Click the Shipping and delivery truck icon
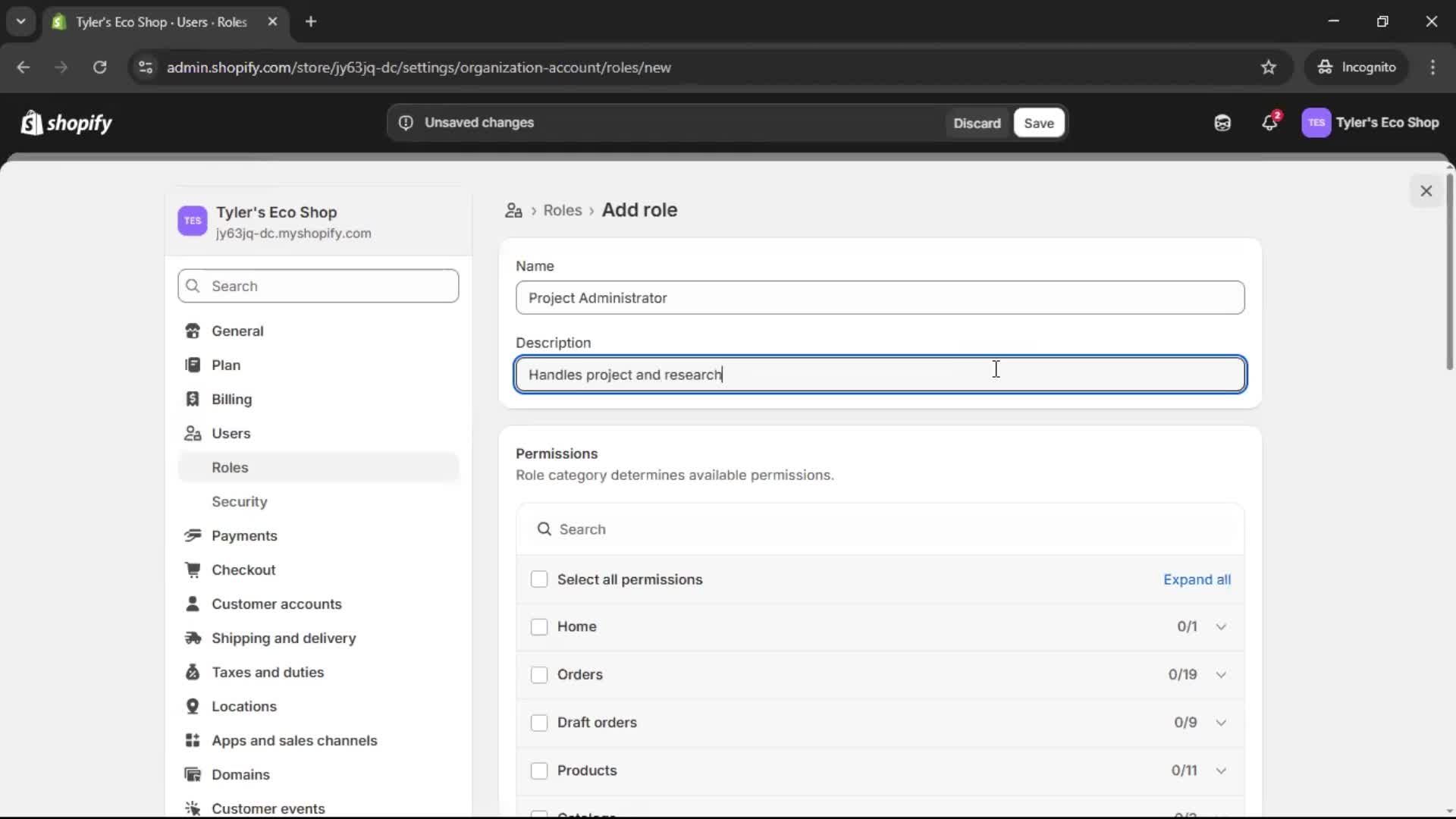The height and width of the screenshot is (819, 1456). (x=193, y=639)
